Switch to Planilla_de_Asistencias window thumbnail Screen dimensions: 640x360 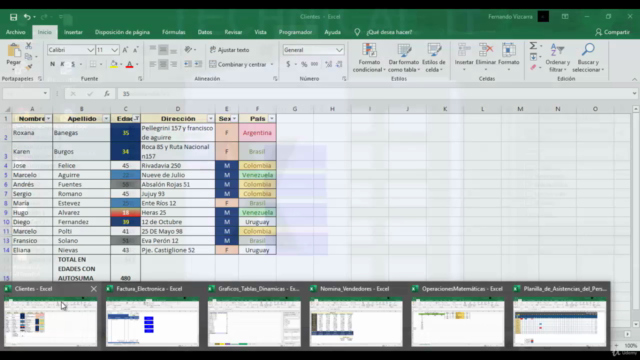560,316
